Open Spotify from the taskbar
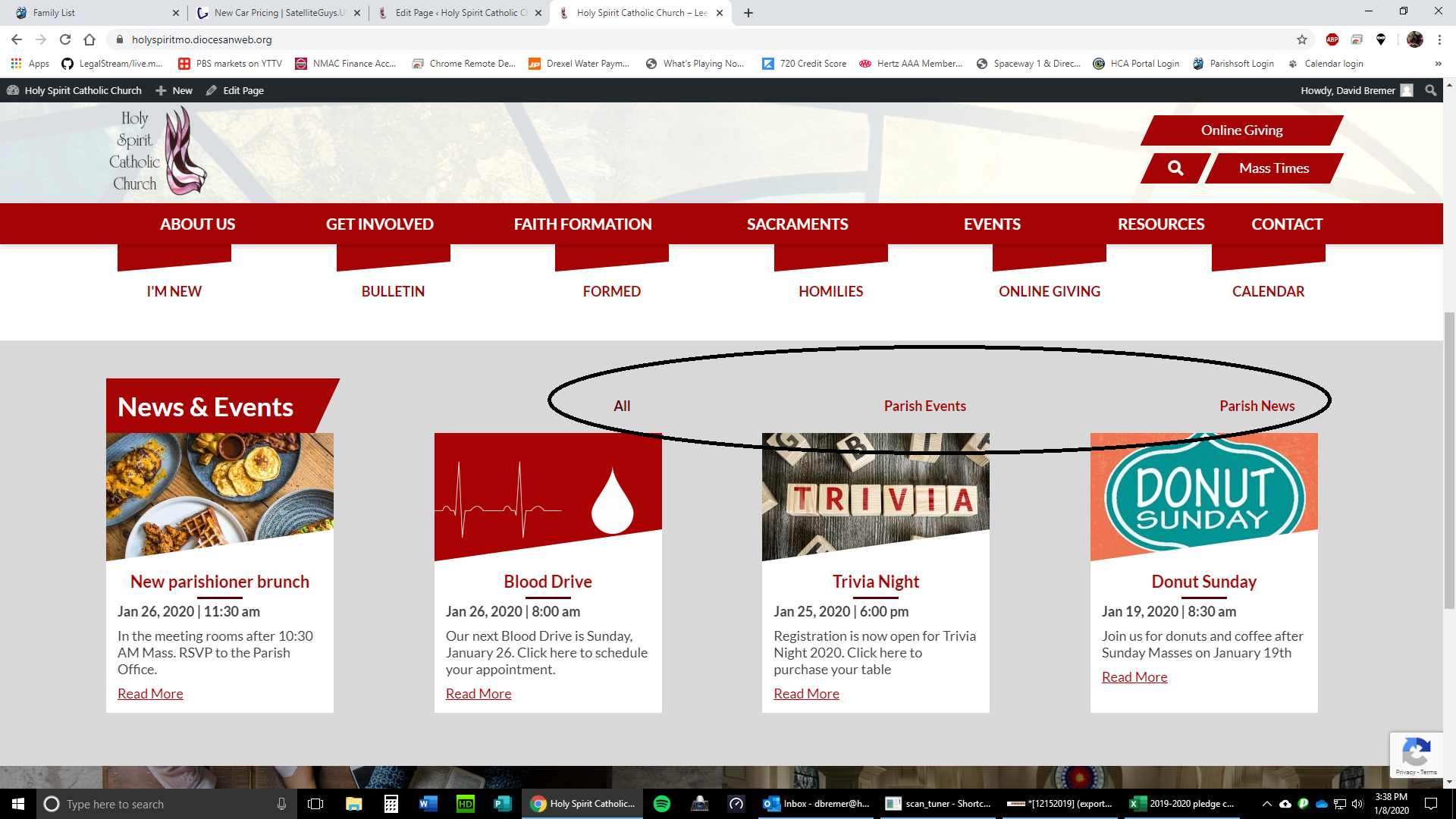This screenshot has height=819, width=1456. 661,804
